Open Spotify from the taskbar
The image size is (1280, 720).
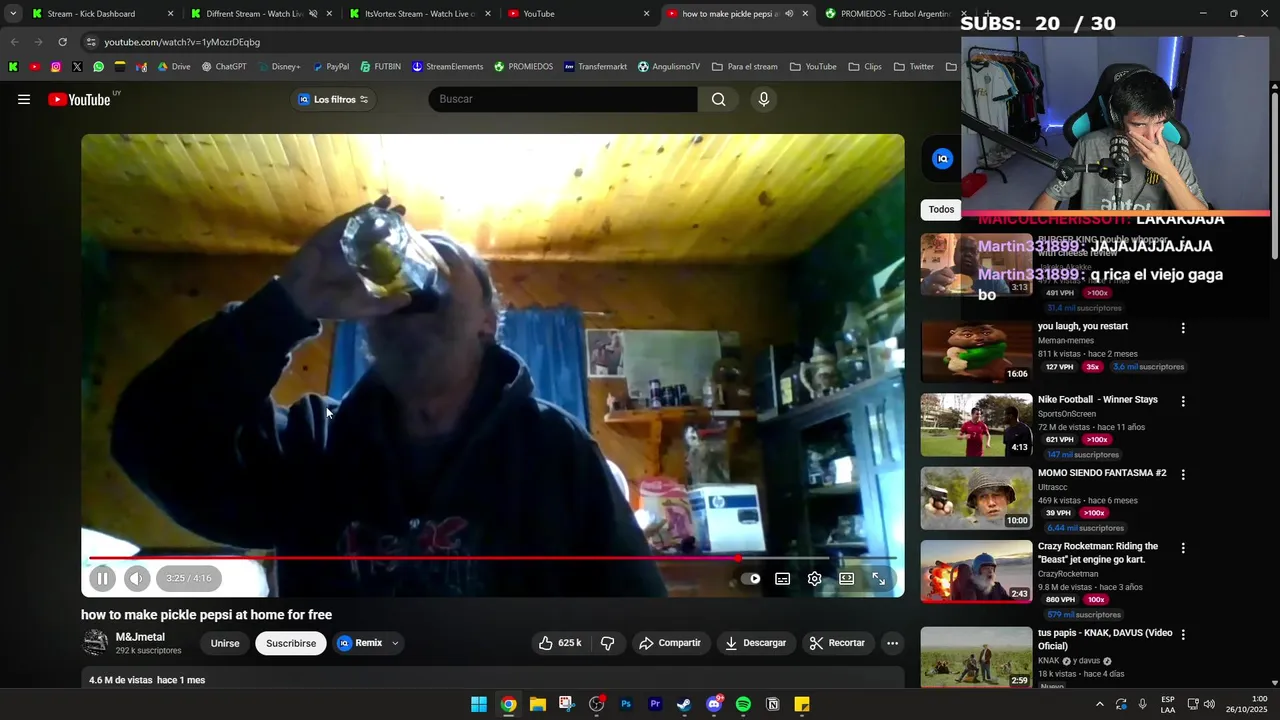[x=743, y=704]
